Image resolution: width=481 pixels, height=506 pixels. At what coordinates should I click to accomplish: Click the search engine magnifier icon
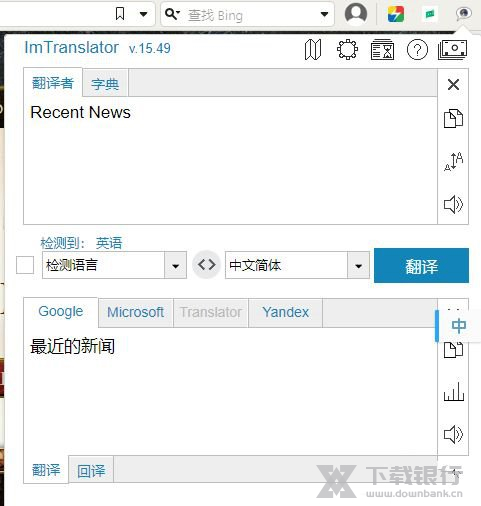click(172, 14)
